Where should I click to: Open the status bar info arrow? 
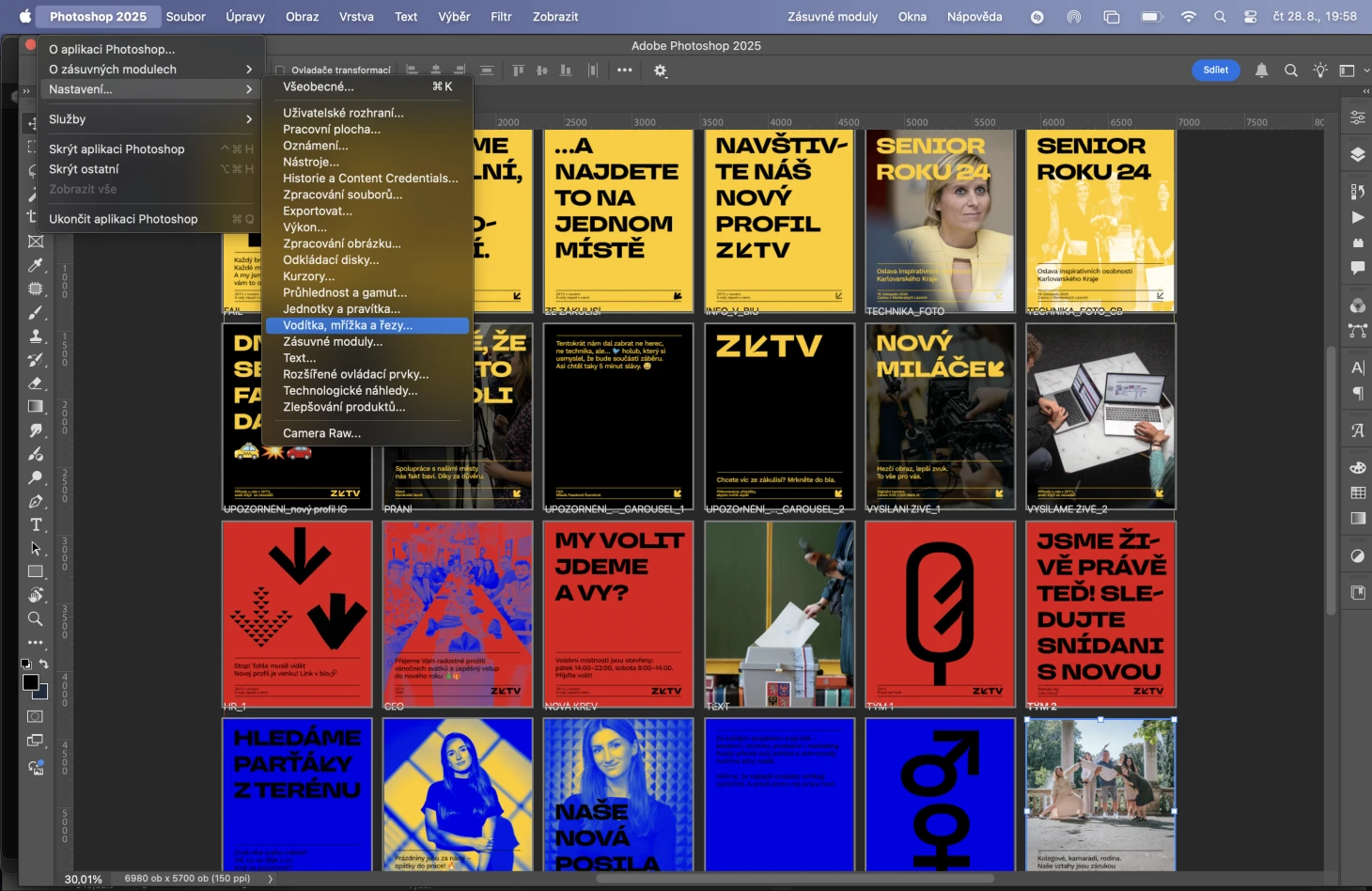coord(271,879)
